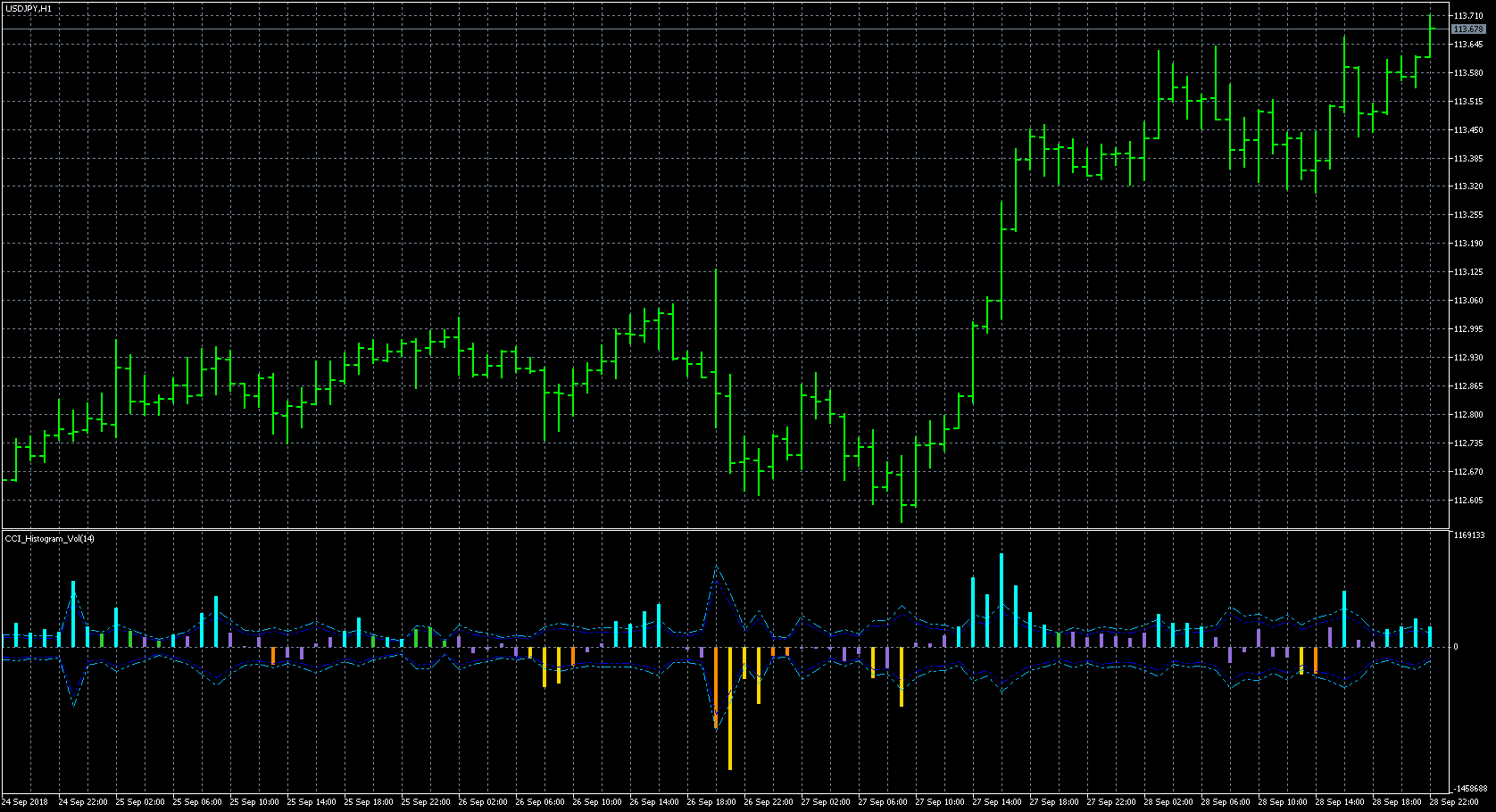Click the 27 Sep 14:00 time label
The image size is (1496, 812).
pyautogui.click(x=997, y=802)
